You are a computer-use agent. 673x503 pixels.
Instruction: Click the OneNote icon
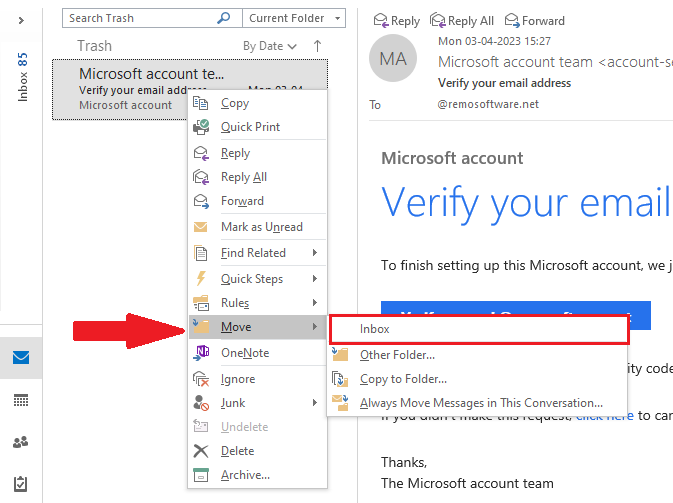200,353
